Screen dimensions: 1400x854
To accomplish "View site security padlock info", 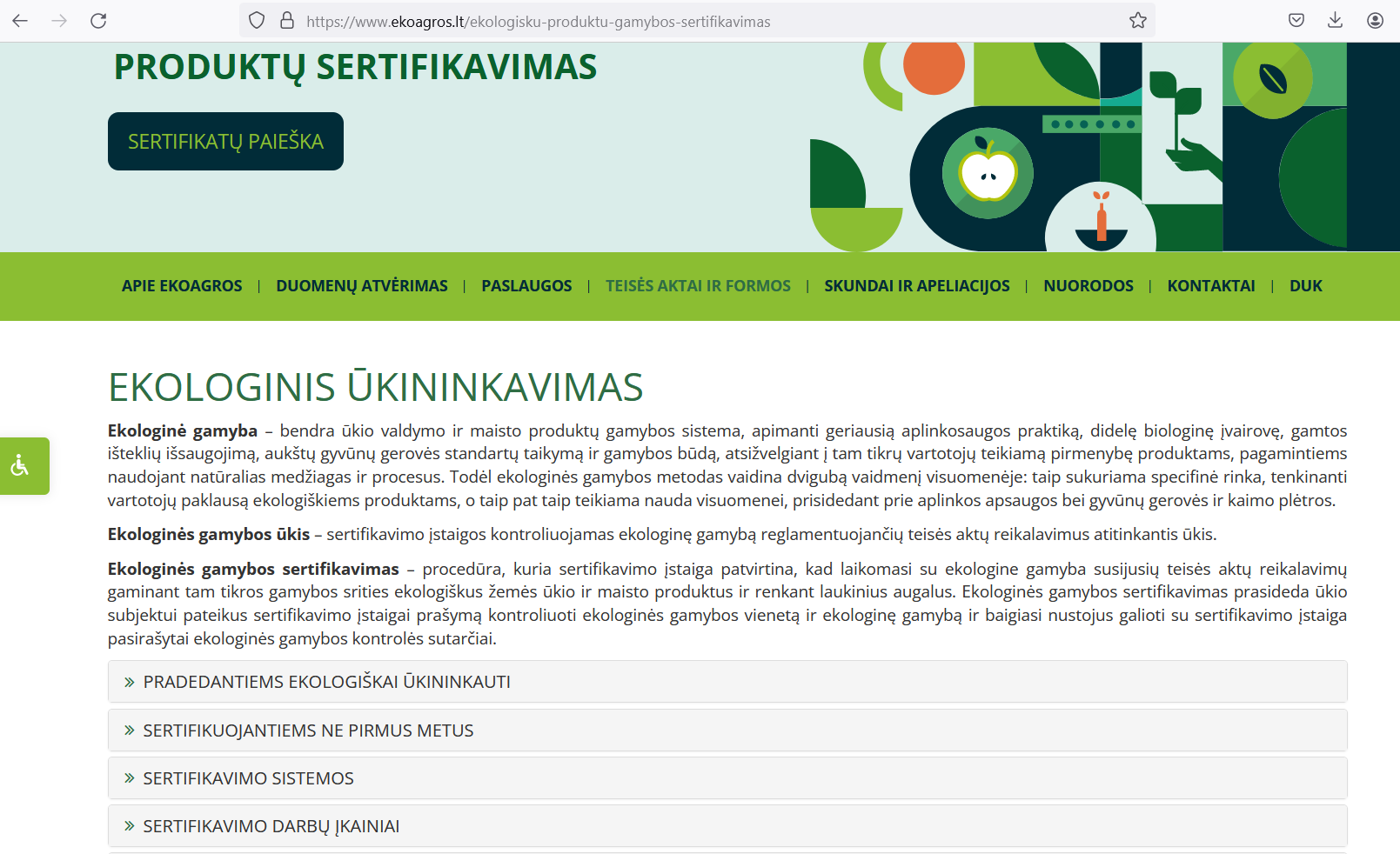I will [x=287, y=21].
